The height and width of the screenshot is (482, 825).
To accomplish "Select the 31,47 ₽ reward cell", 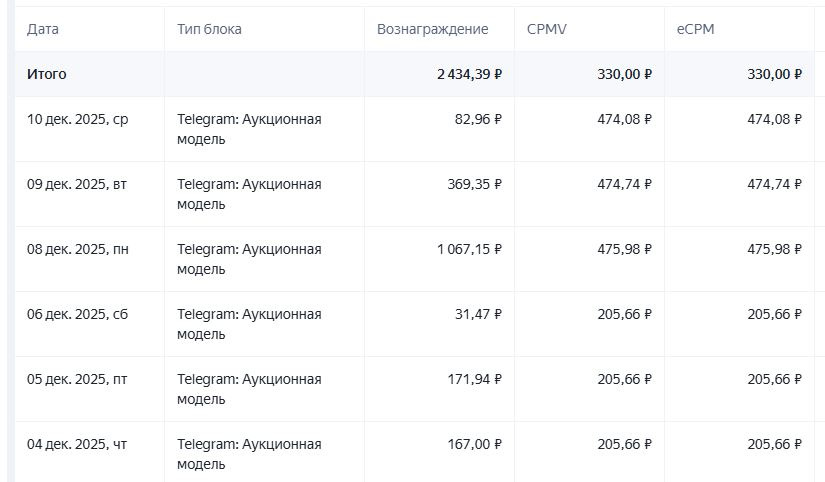I will tap(478, 315).
